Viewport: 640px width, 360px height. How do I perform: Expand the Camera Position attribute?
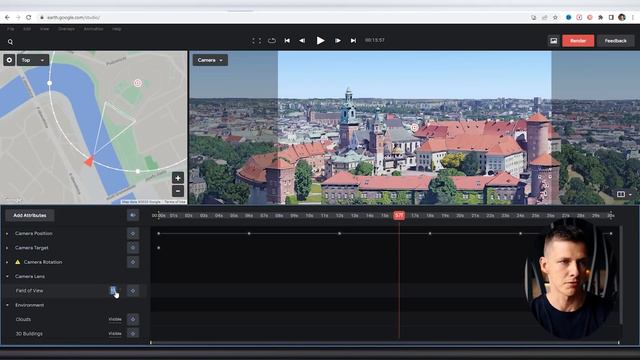tap(7, 233)
